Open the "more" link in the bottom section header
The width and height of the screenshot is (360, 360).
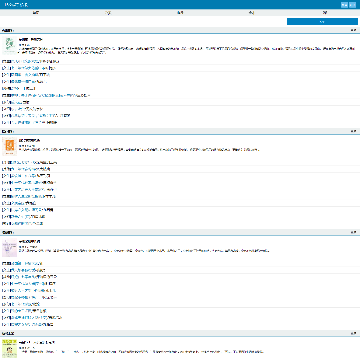[353, 333]
